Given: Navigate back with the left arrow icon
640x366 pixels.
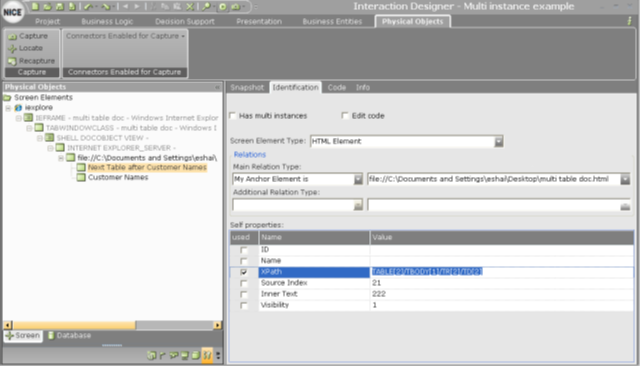Looking at the screenshot, I should (x=125, y=7).
